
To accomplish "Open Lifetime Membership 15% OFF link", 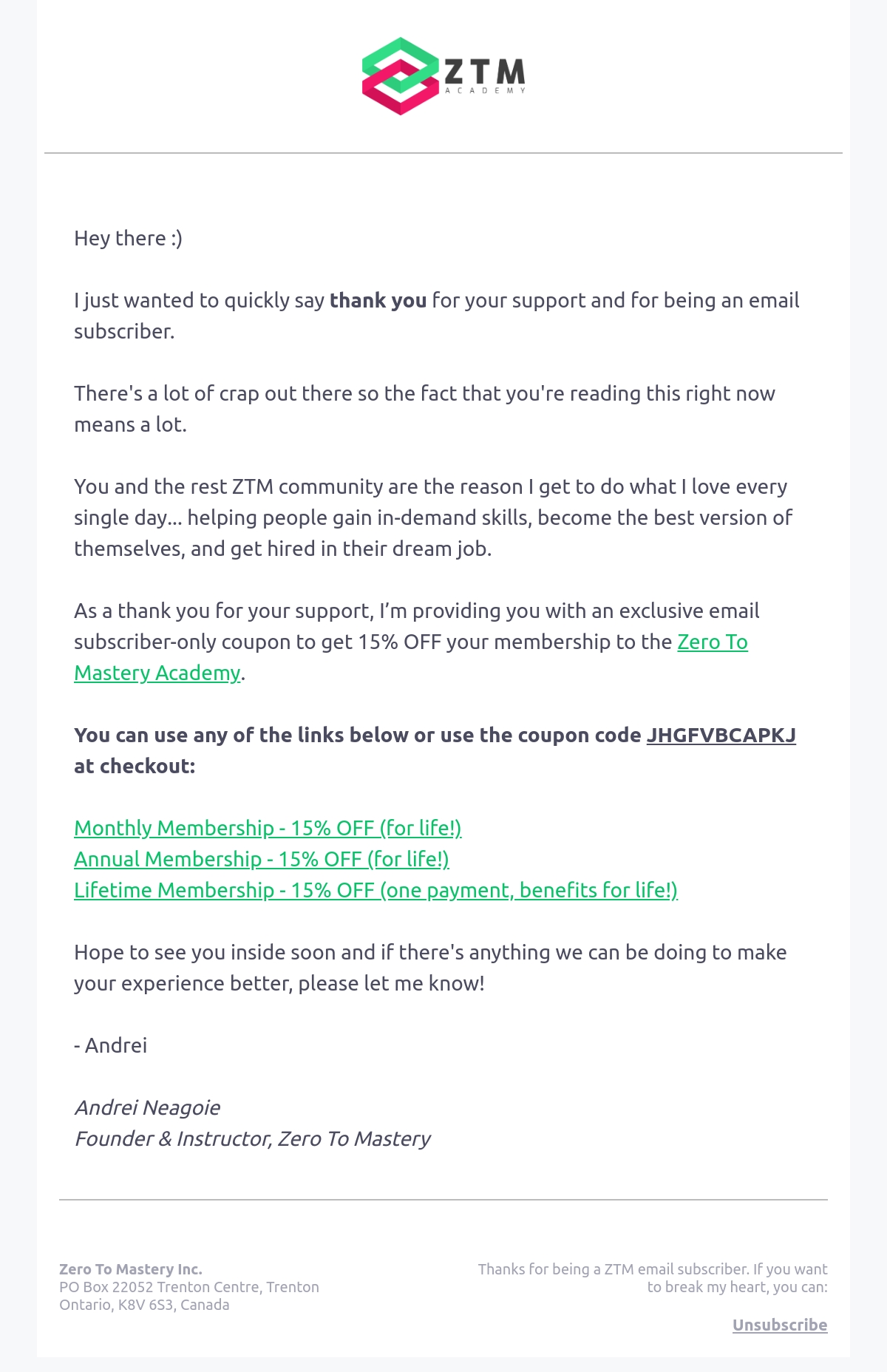I will 375,890.
